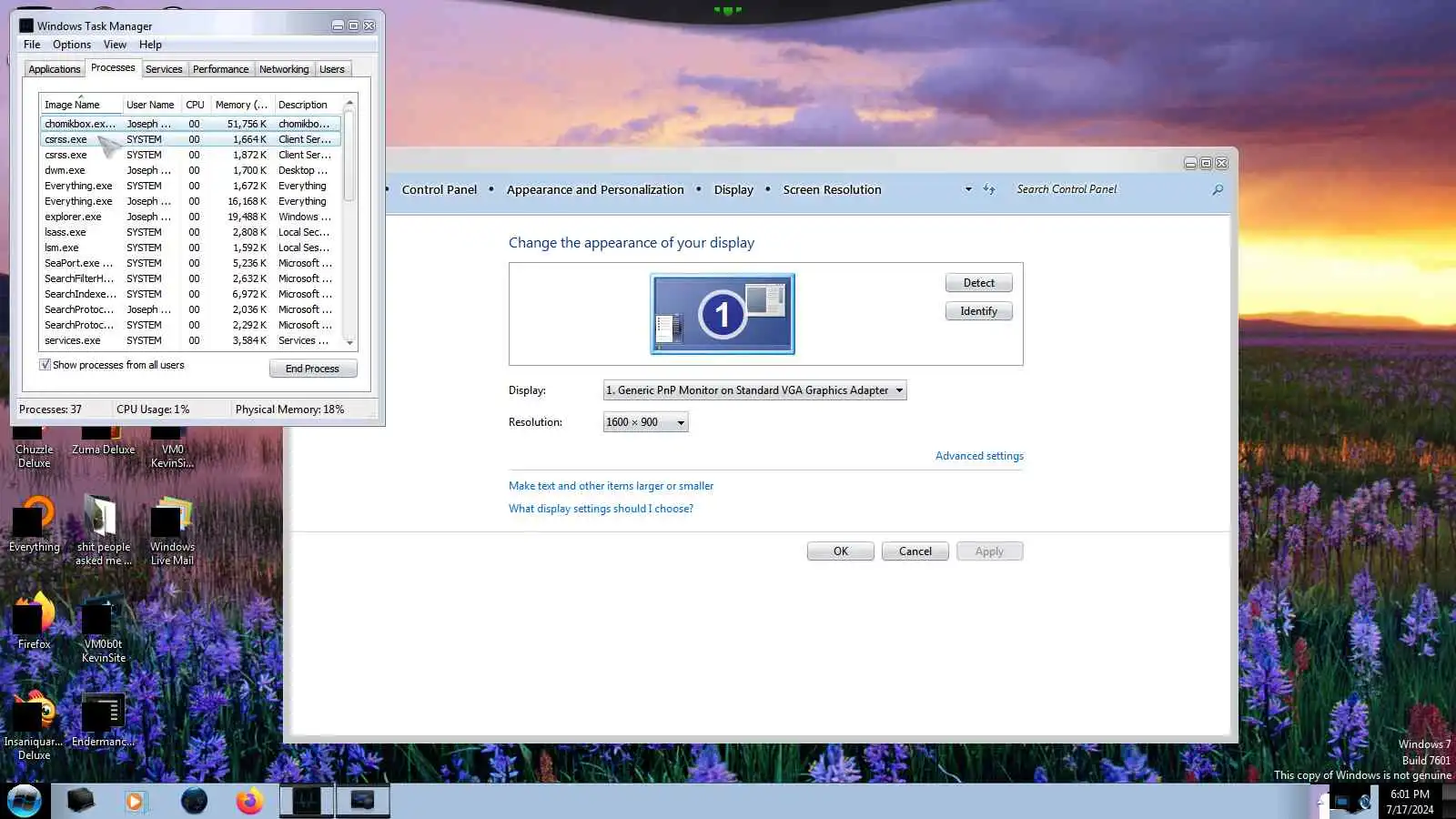Open the Display monitor dropdown

[x=754, y=390]
